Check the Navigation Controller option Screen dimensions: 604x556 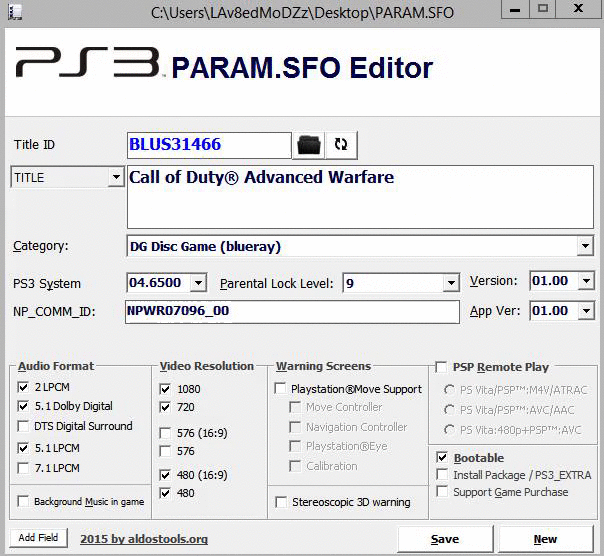point(295,427)
